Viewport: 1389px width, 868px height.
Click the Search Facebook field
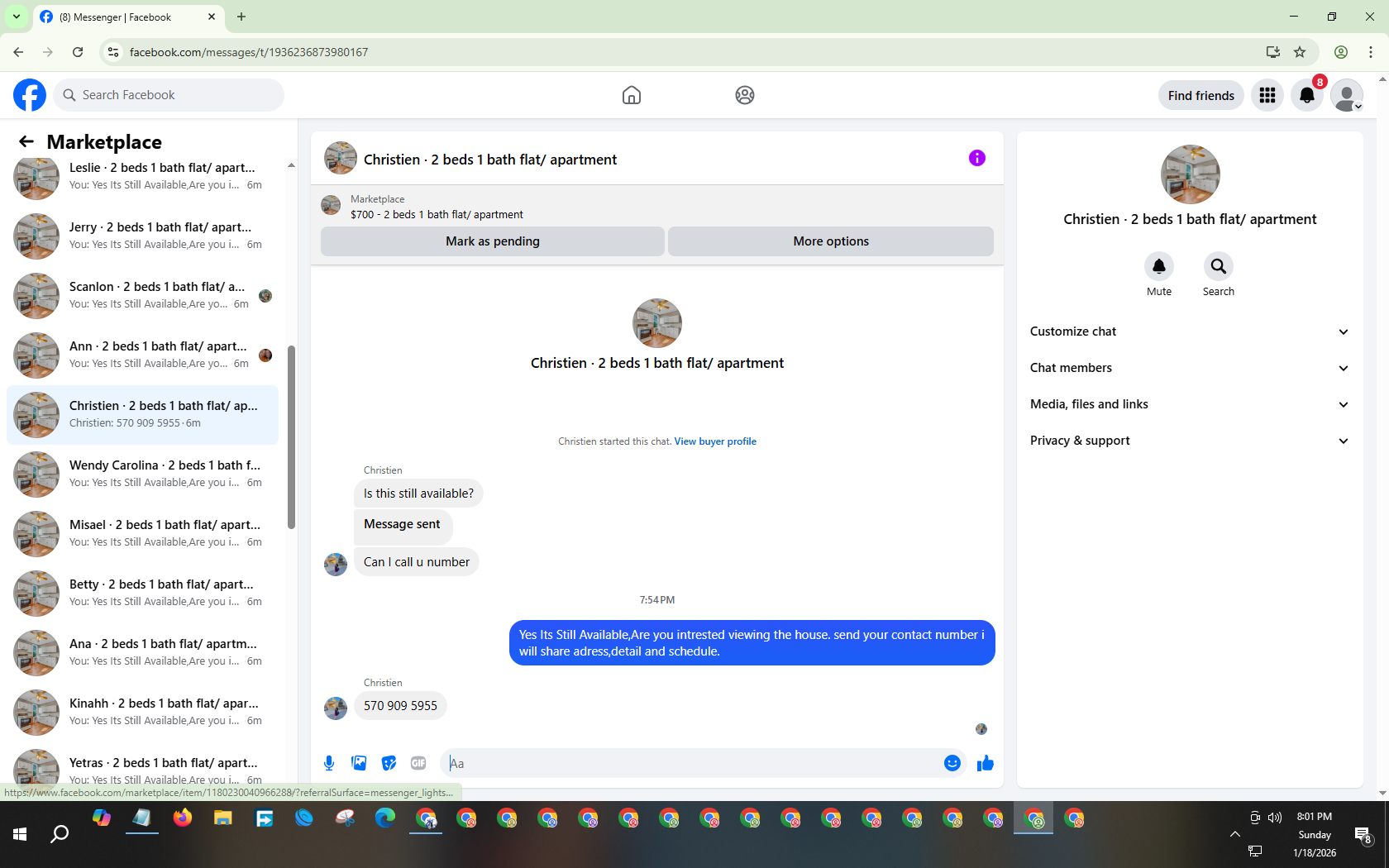tap(169, 95)
